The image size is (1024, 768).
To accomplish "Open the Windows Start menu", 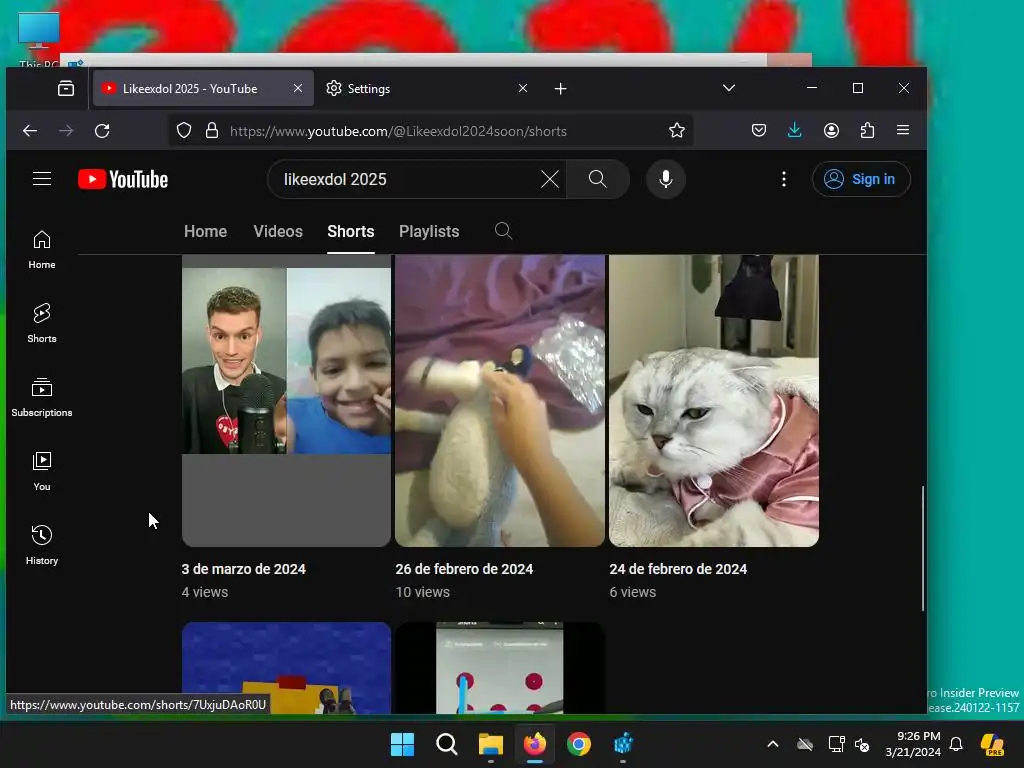I will point(402,744).
